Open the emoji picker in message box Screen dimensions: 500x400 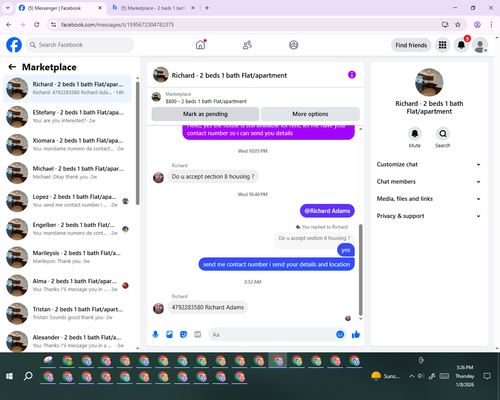click(340, 334)
